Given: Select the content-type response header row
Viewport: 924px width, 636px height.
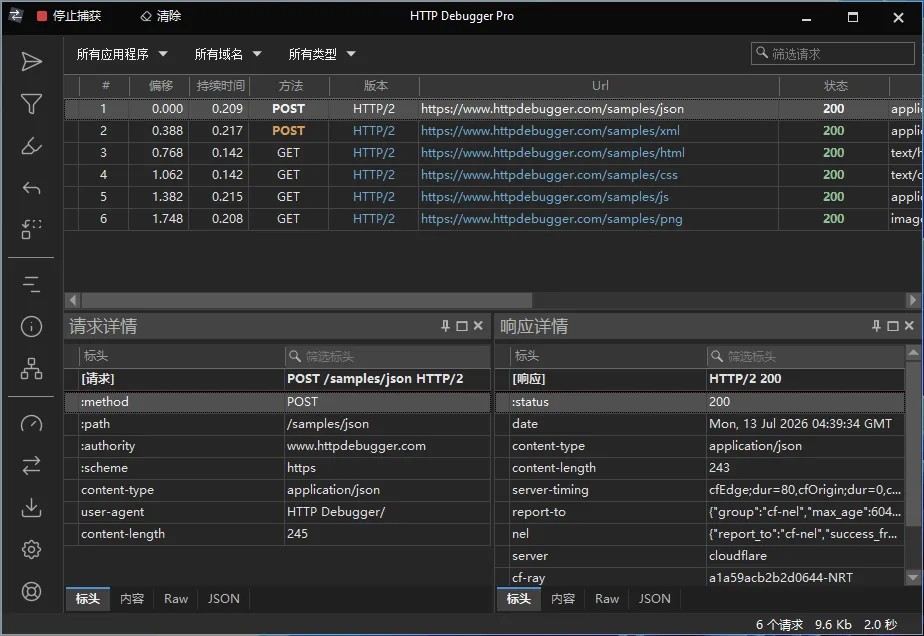Looking at the screenshot, I should [x=700, y=446].
